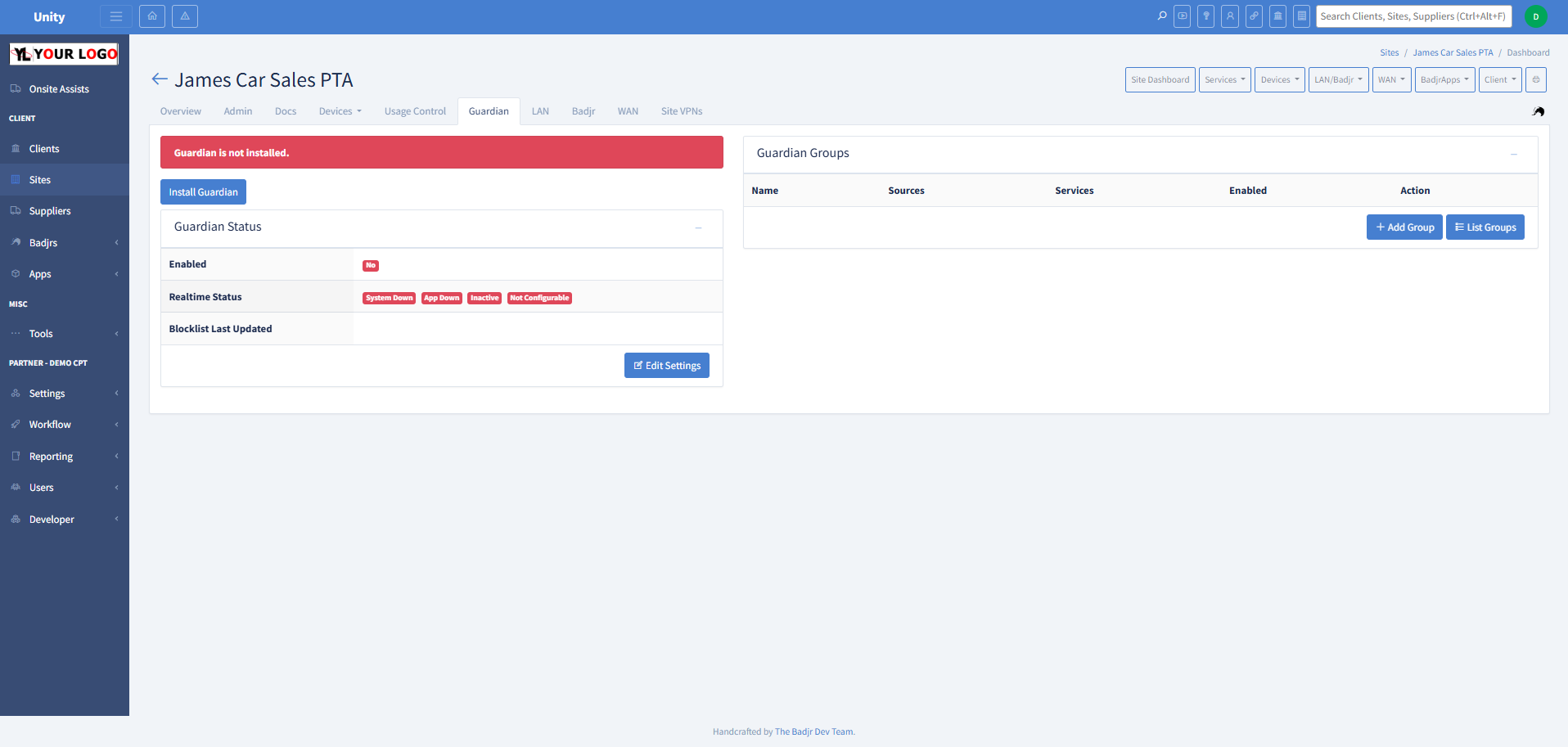The width and height of the screenshot is (1568, 747).
Task: Click the printer icon button
Action: [x=1536, y=79]
